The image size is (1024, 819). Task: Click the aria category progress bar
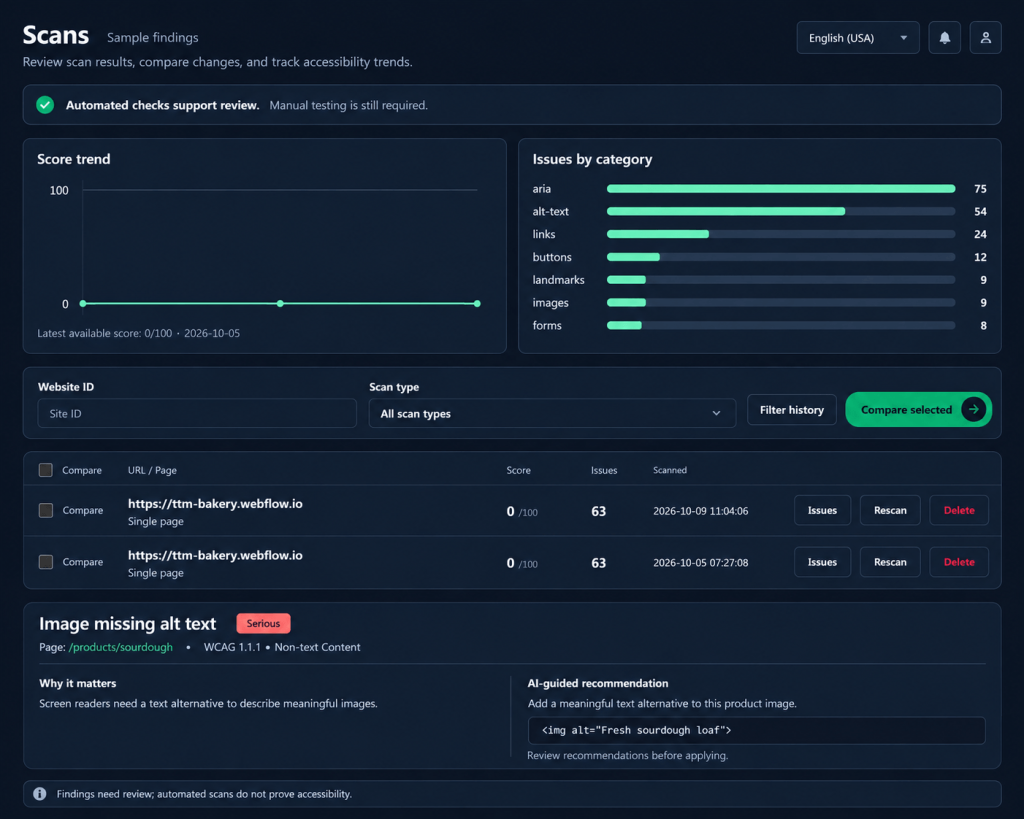point(781,189)
